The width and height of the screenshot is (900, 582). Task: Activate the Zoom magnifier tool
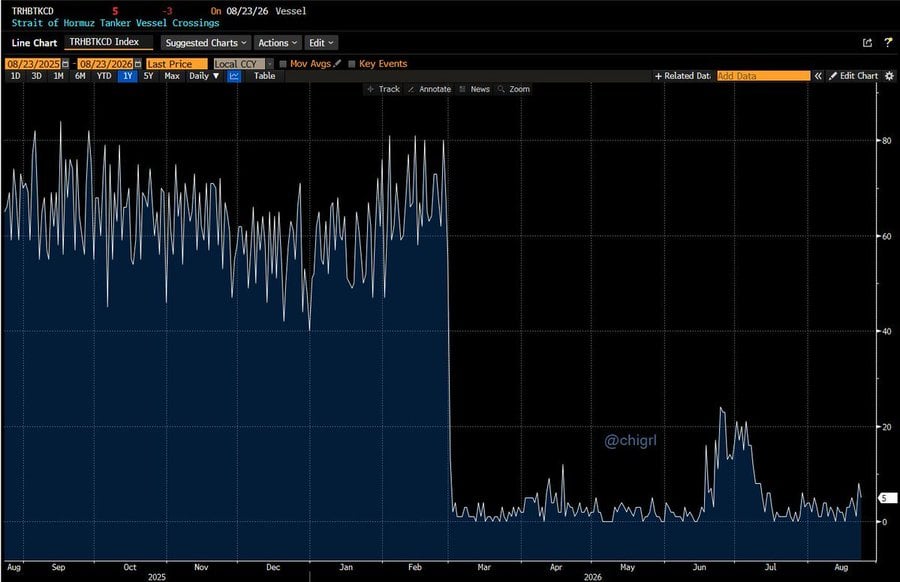click(x=514, y=89)
